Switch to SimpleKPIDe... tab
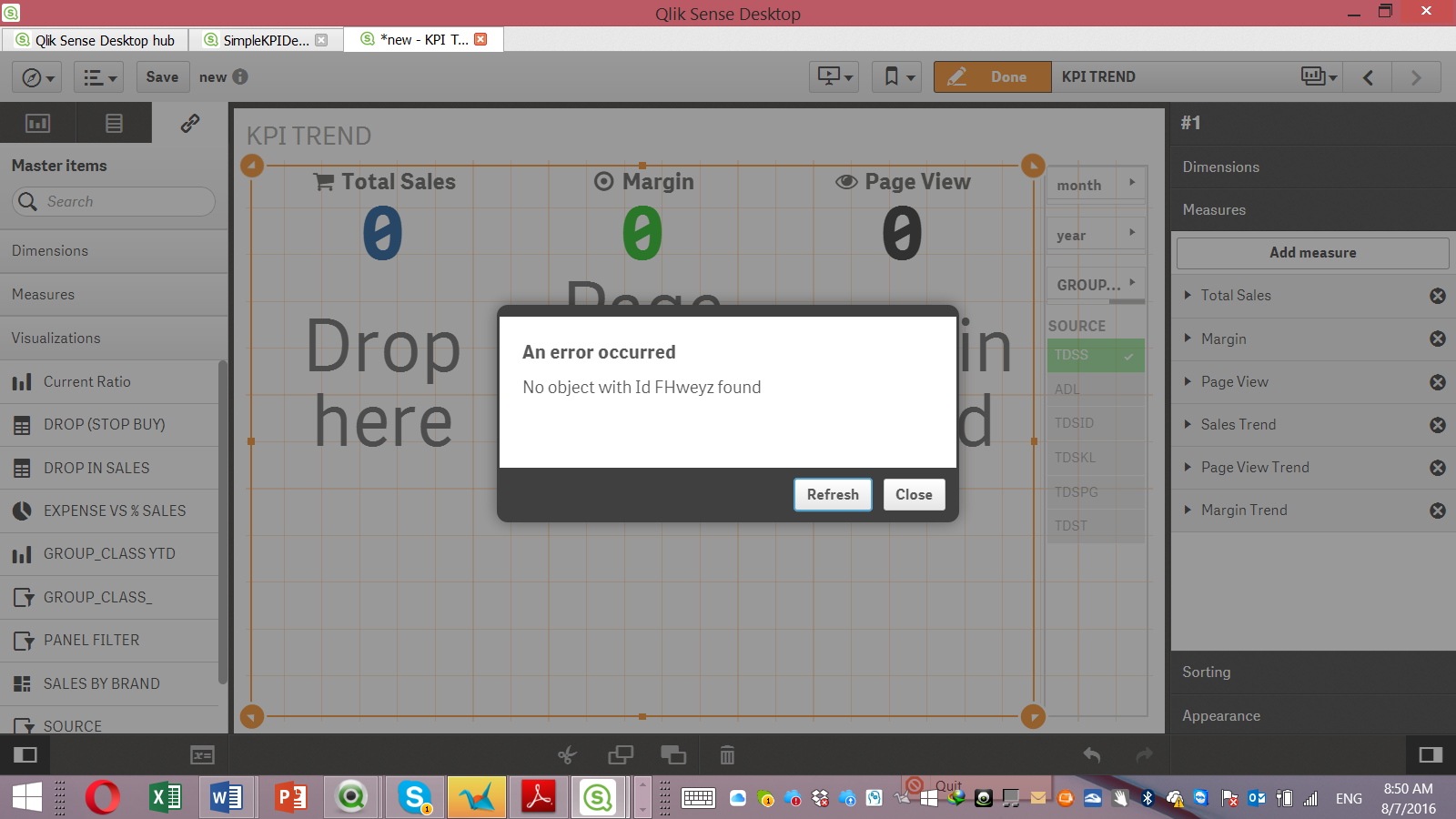 click(x=266, y=40)
